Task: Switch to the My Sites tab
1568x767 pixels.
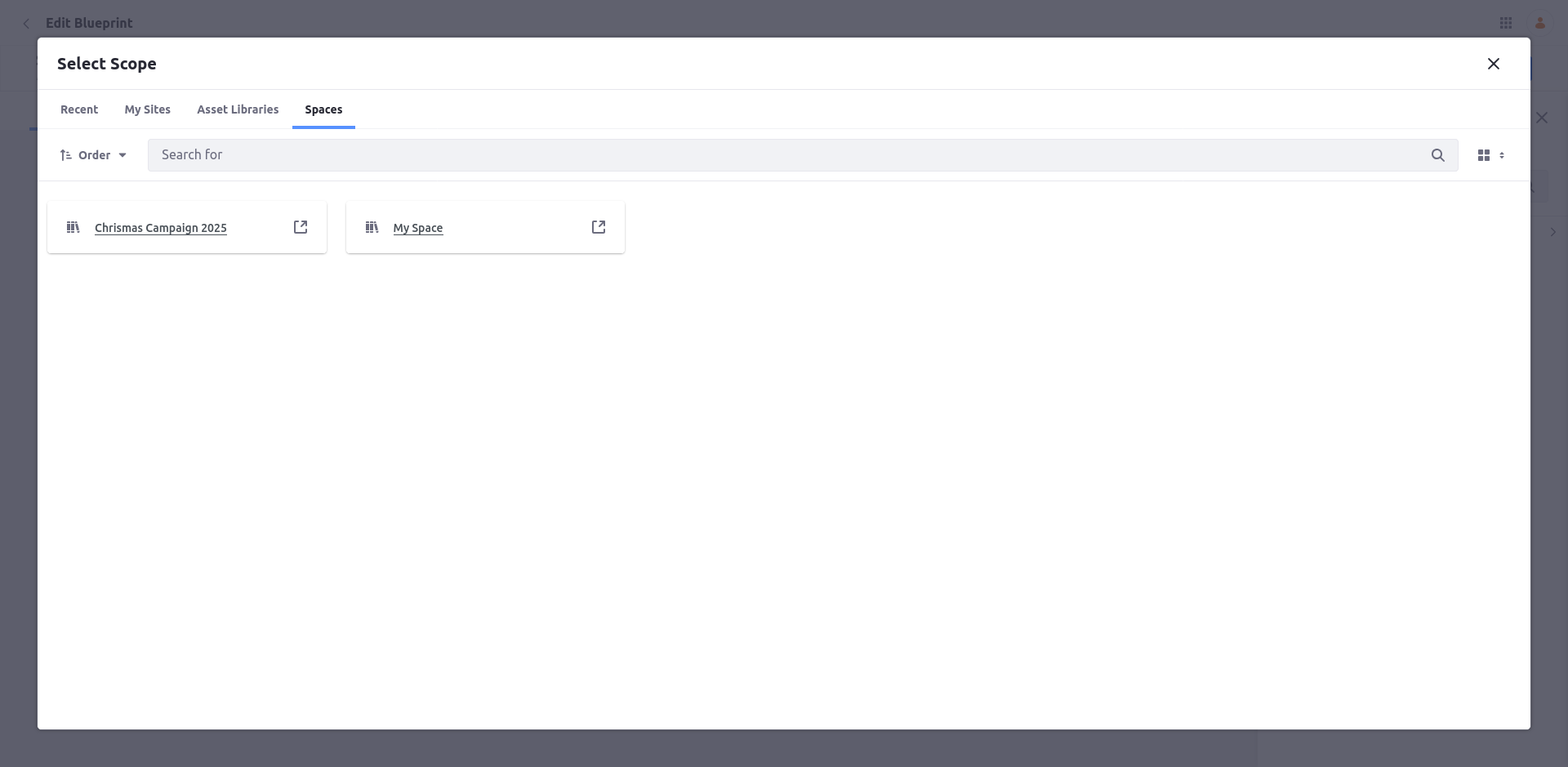Action: (147, 109)
